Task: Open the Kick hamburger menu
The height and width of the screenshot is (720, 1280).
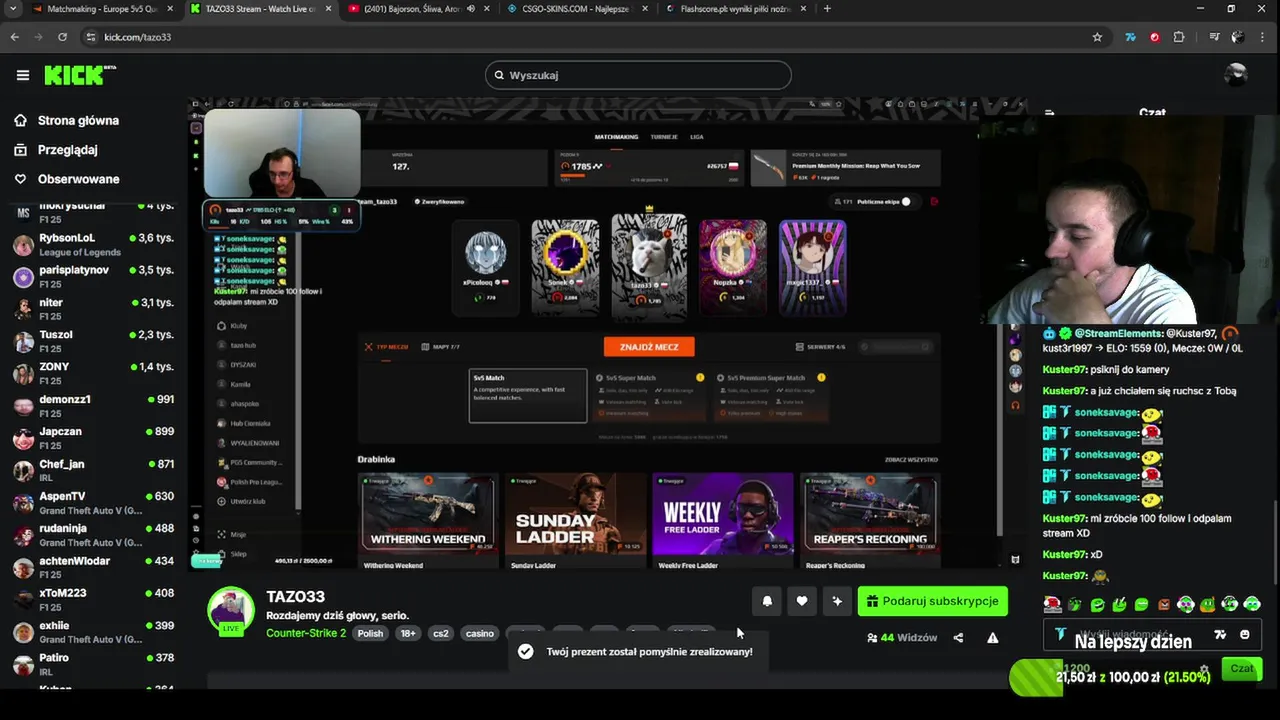Action: pyautogui.click(x=23, y=75)
